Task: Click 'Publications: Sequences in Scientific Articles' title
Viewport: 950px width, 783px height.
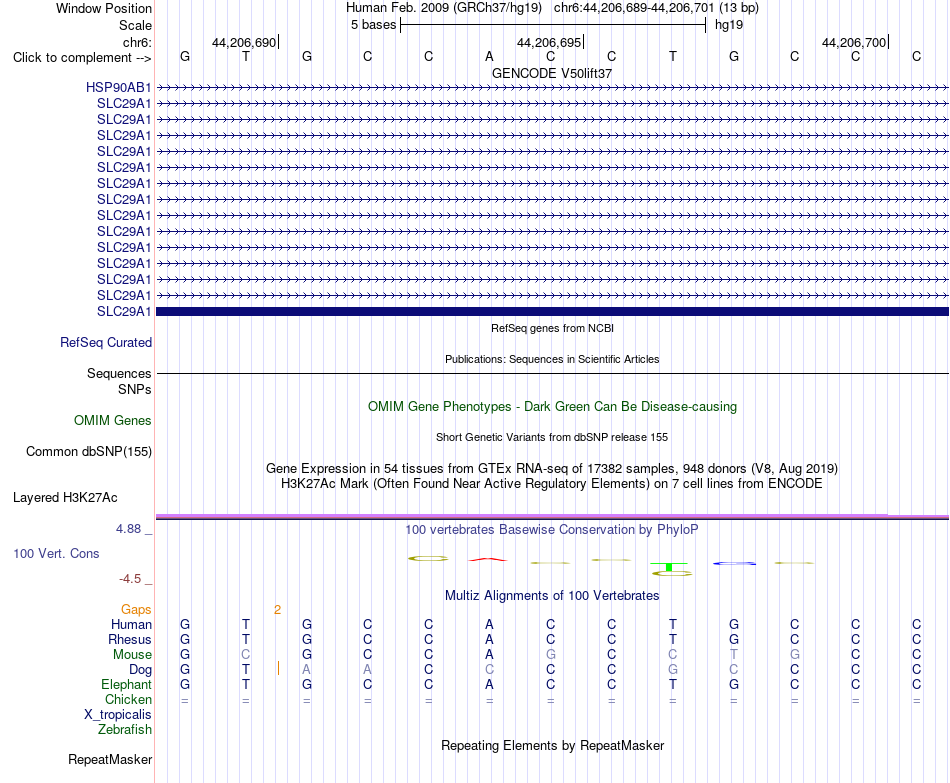Action: pyautogui.click(x=552, y=359)
